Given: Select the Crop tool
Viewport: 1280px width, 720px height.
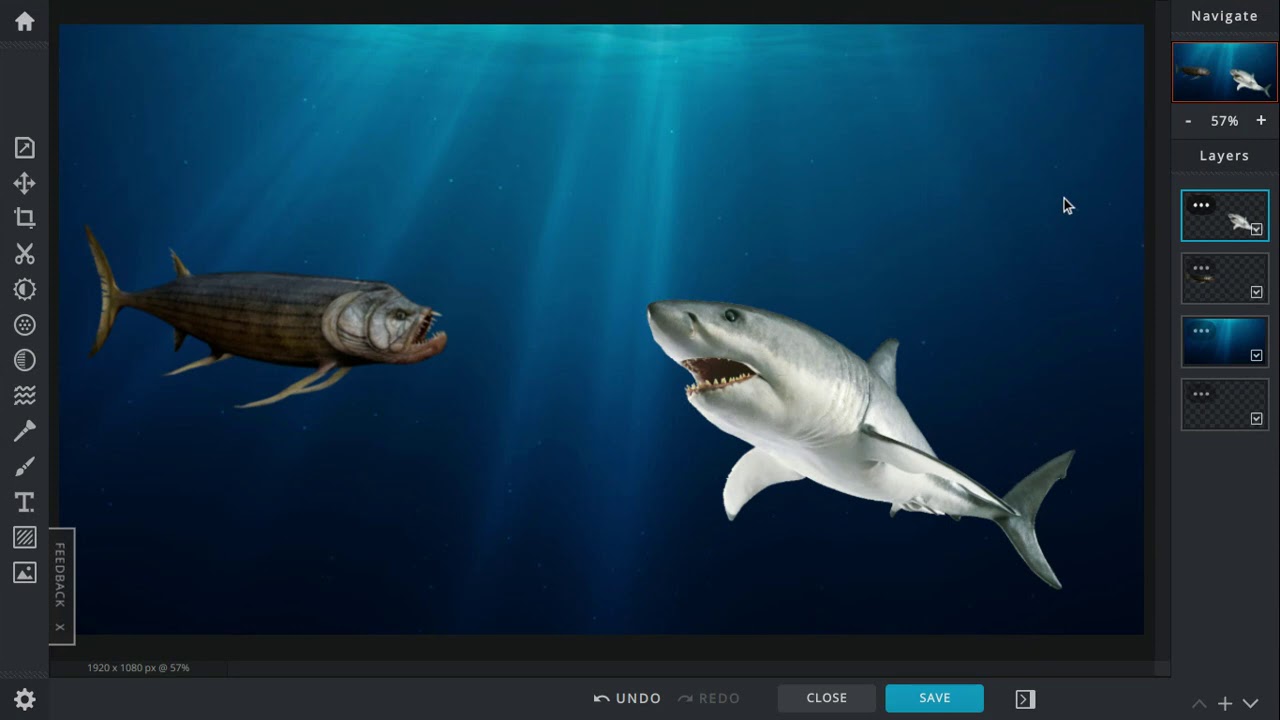Looking at the screenshot, I should [25, 218].
